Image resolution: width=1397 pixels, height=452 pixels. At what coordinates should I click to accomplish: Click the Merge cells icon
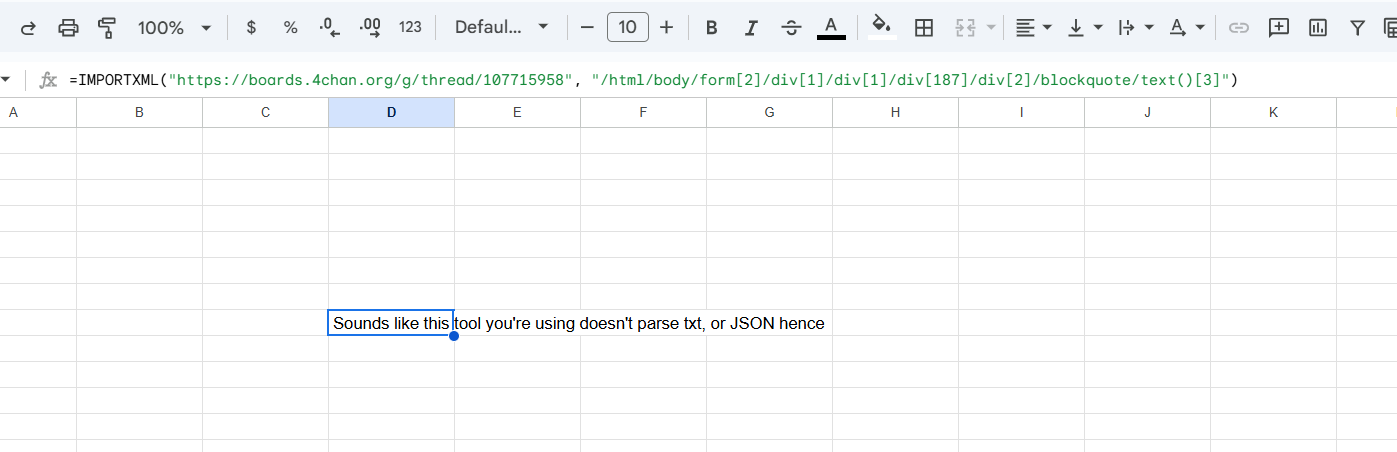pyautogui.click(x=965, y=27)
